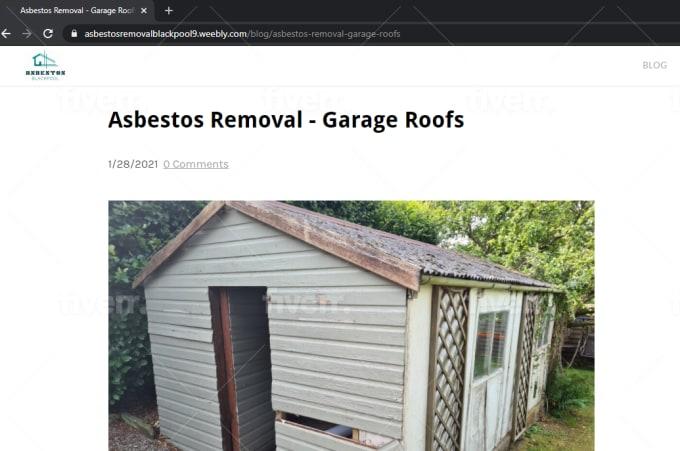The image size is (680, 451).
Task: Click the browser forward arrow
Action: (27, 33)
